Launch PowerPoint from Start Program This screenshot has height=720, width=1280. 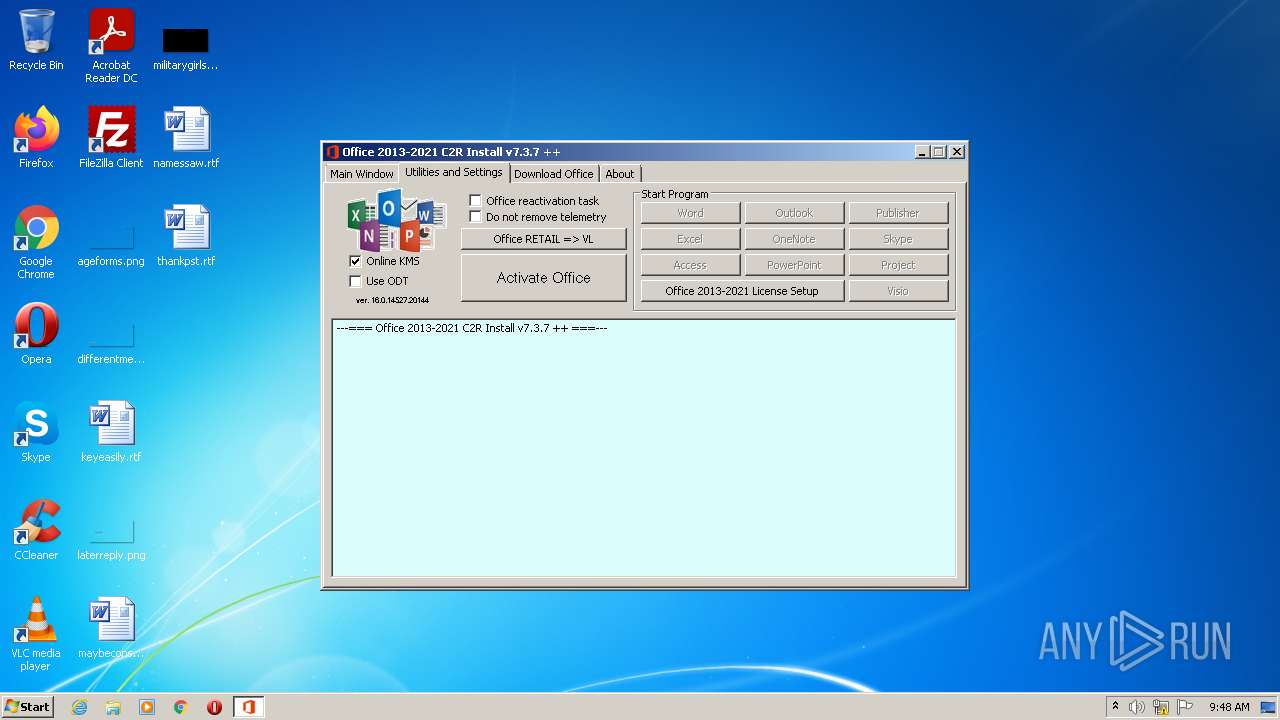point(794,265)
